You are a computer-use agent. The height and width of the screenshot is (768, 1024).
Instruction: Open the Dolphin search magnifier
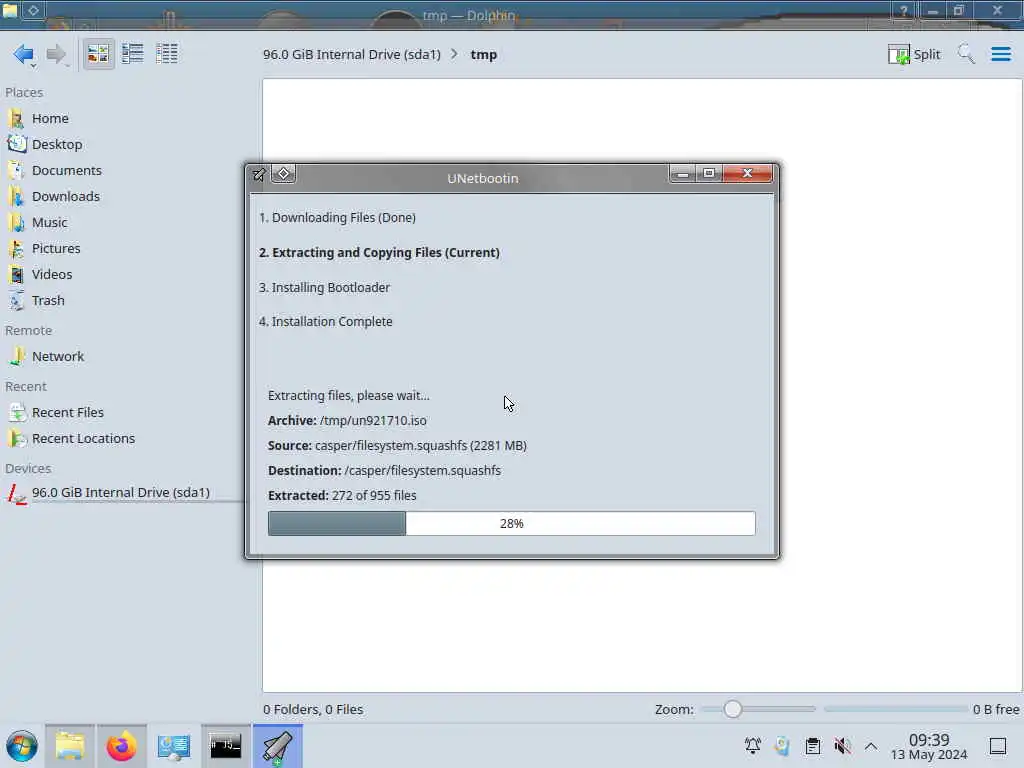click(966, 54)
